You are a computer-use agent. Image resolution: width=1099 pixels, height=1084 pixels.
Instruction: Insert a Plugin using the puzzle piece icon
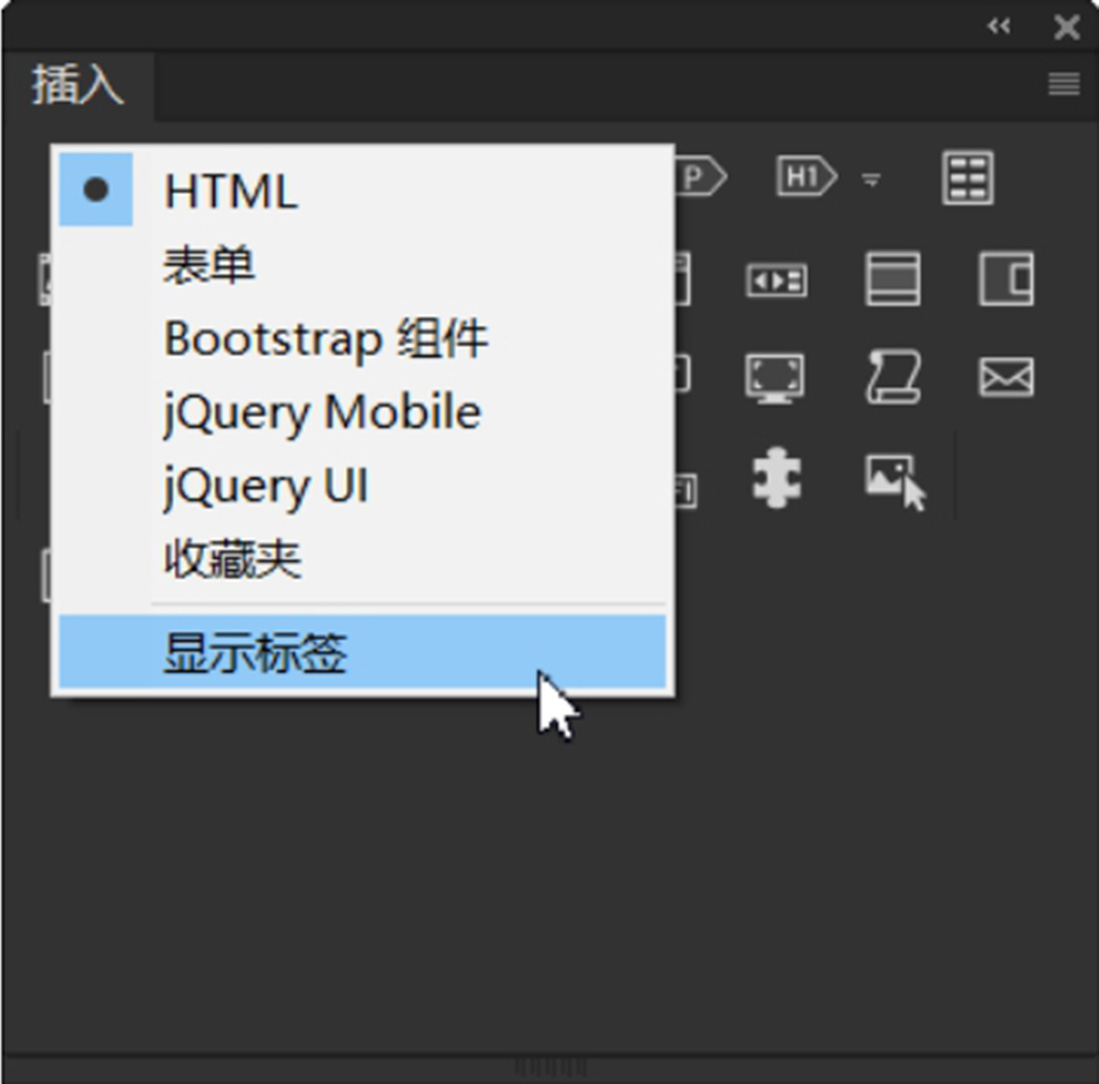(x=777, y=477)
